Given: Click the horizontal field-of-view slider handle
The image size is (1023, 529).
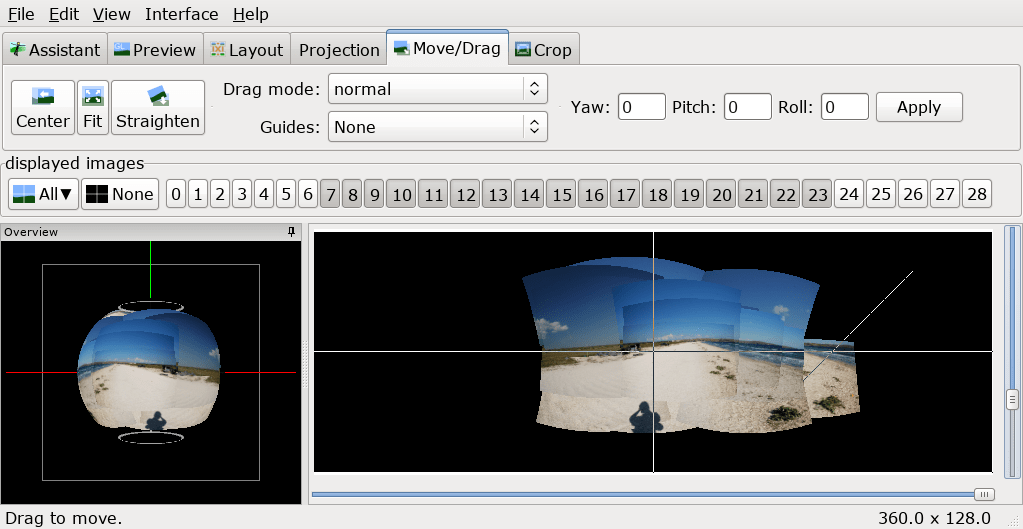Looking at the screenshot, I should pos(985,494).
